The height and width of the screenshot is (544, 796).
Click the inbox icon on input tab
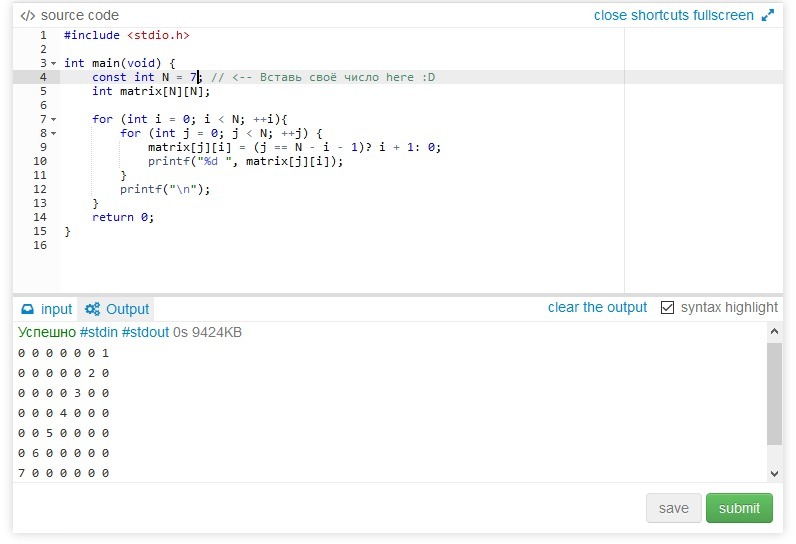28,309
